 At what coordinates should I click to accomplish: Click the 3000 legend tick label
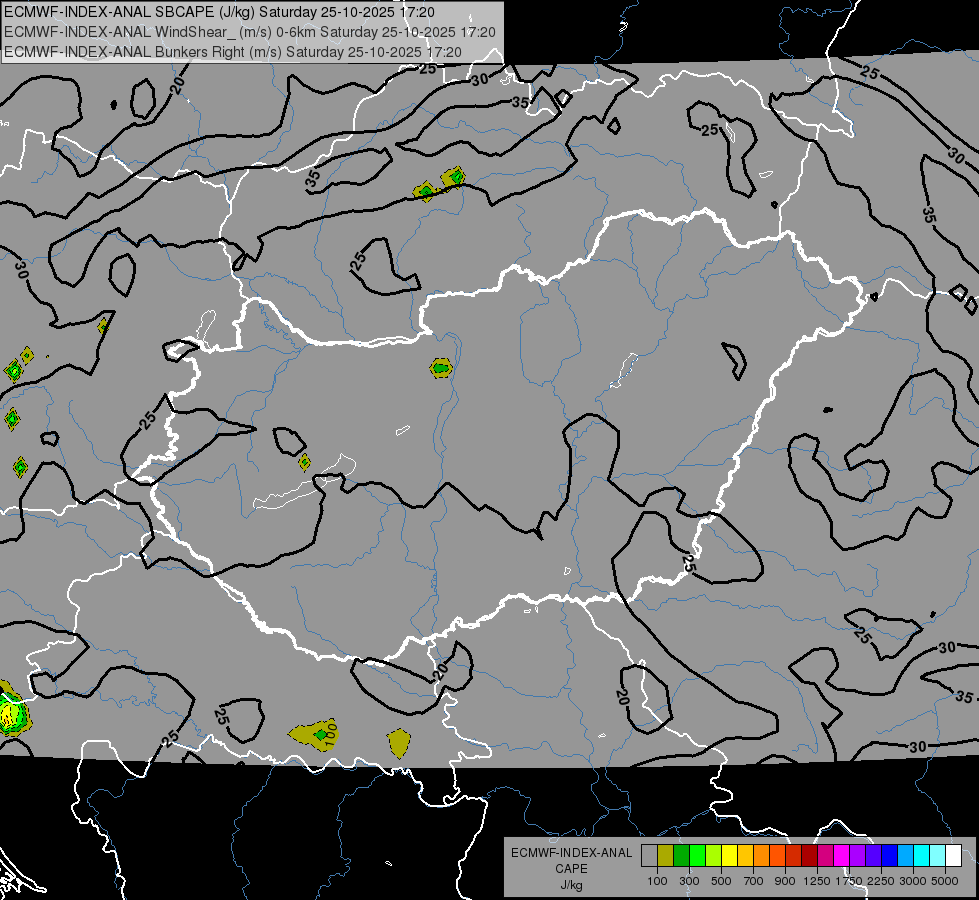click(x=913, y=881)
